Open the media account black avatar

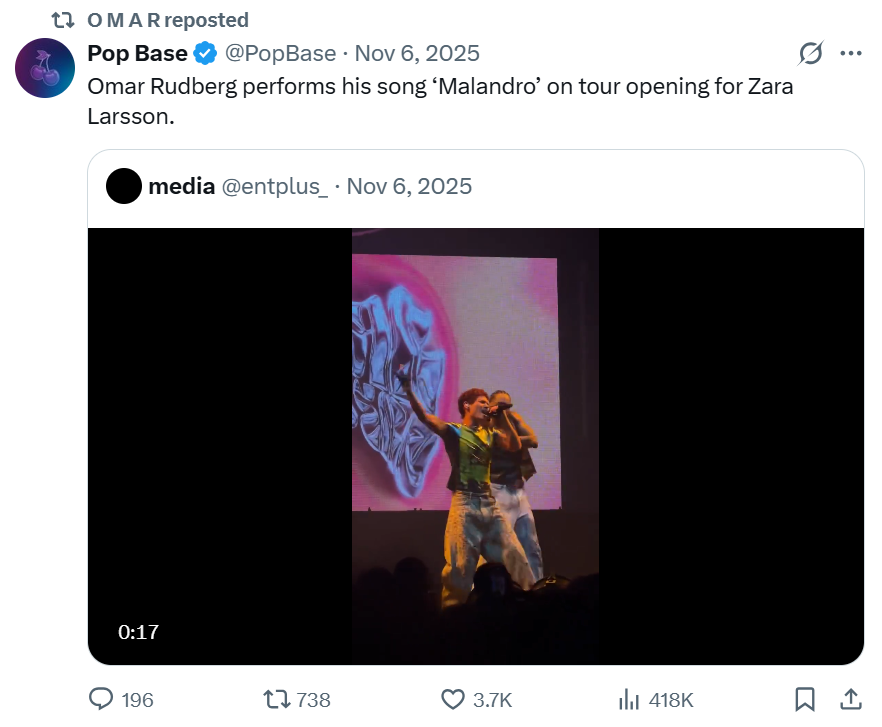pyautogui.click(x=124, y=186)
